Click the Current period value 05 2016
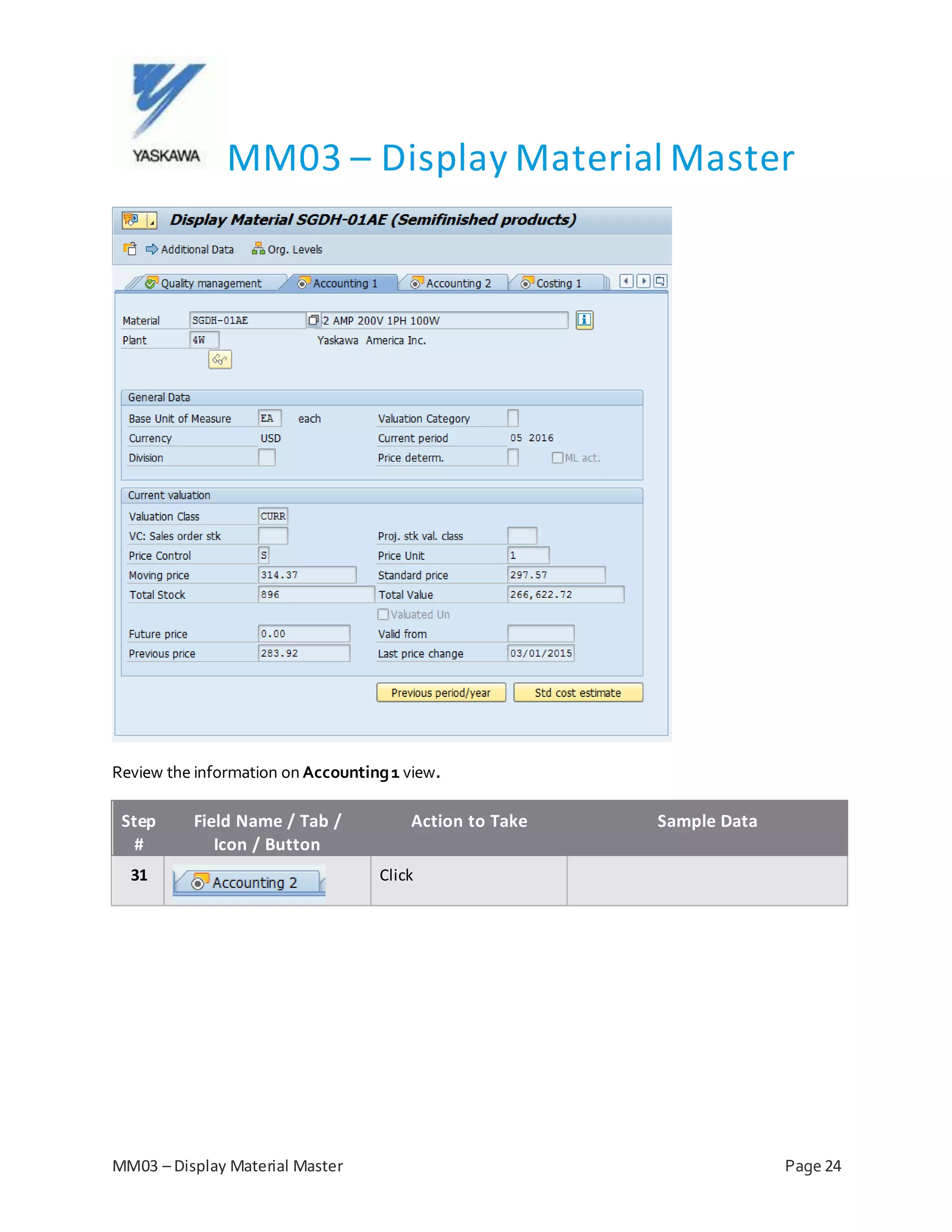Screen dimensions: 952x1232 pyautogui.click(x=531, y=438)
